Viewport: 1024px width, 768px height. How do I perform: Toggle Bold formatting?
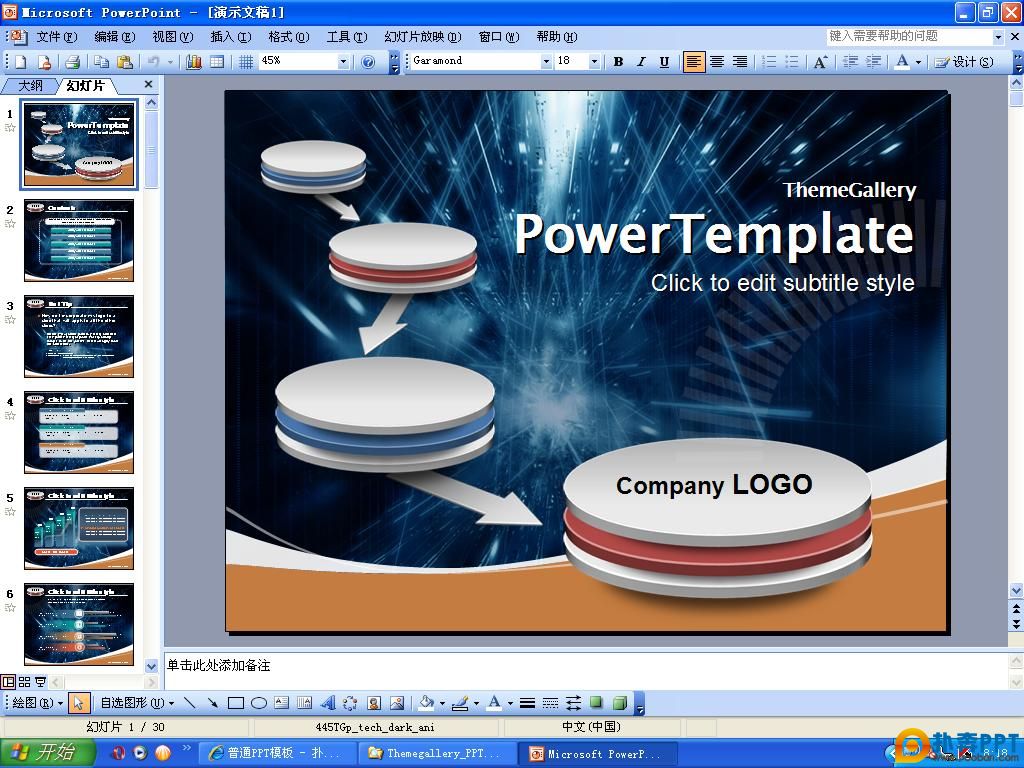(618, 61)
